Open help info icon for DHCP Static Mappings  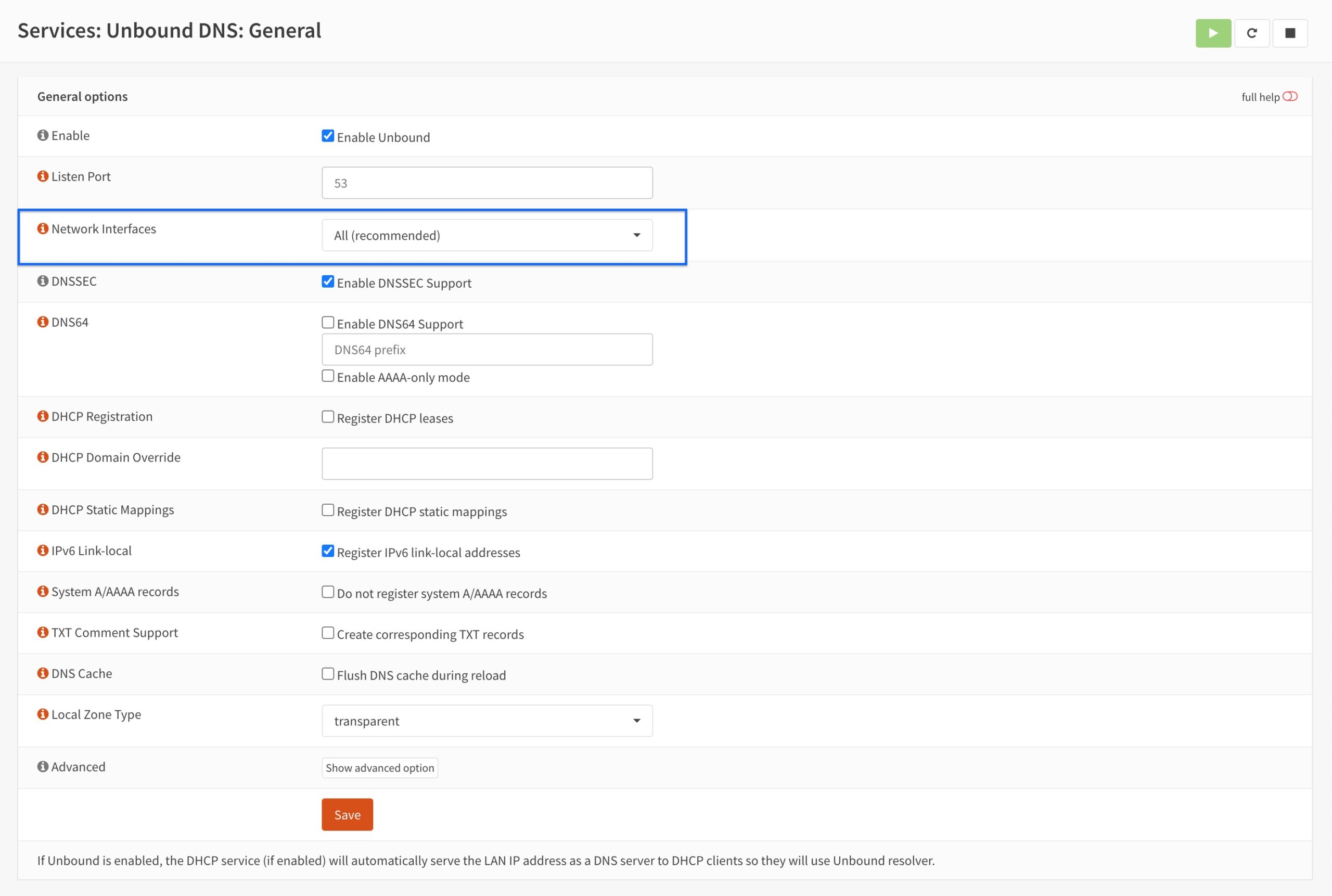tap(43, 510)
